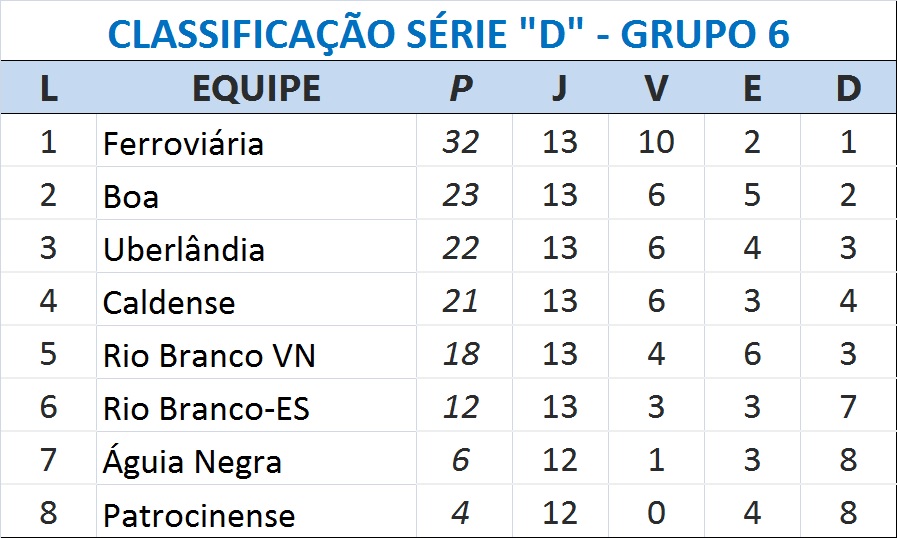The height and width of the screenshot is (538, 897).
Task: Click the D column header
Action: [x=848, y=89]
